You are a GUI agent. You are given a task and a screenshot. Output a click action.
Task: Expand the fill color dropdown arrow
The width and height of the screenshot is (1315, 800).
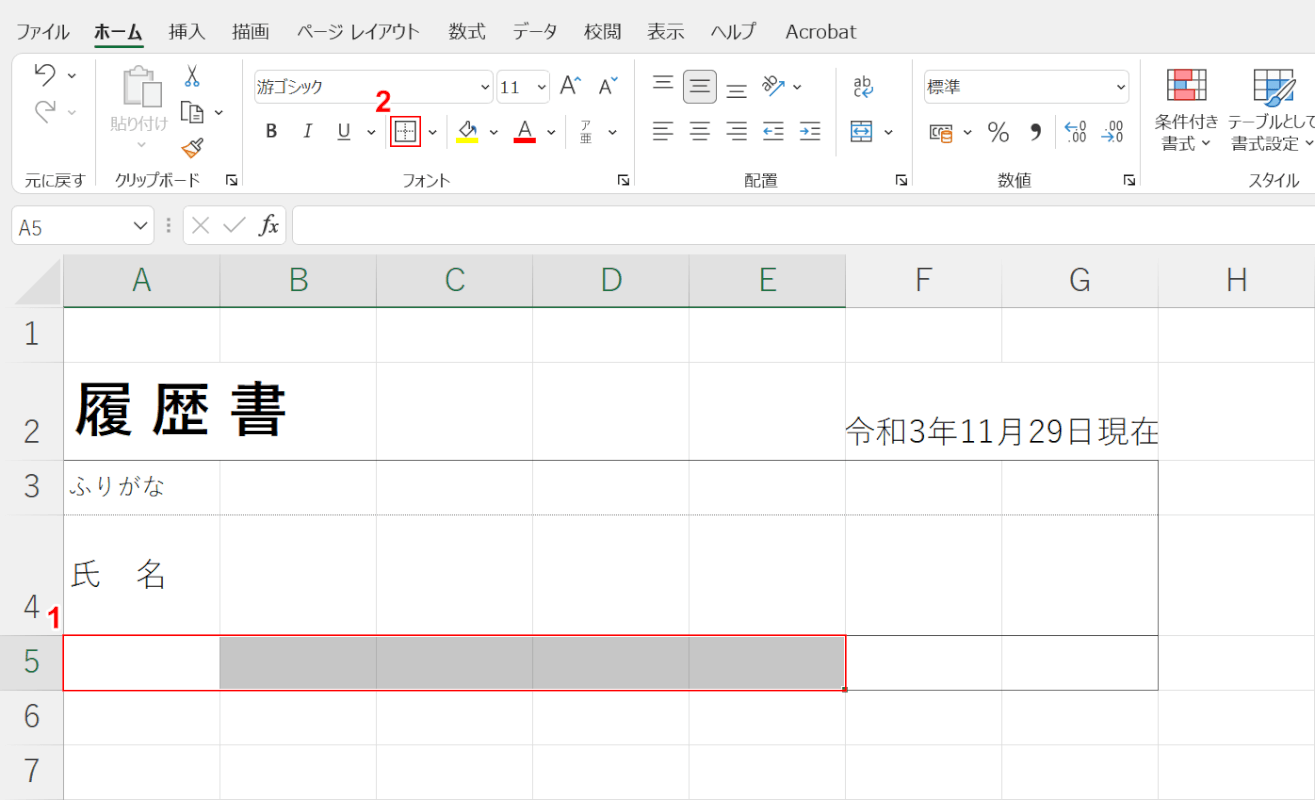point(493,132)
